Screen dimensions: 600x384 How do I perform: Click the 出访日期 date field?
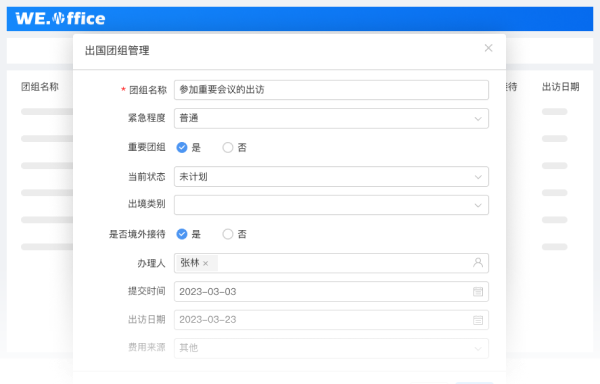pyautogui.click(x=331, y=320)
